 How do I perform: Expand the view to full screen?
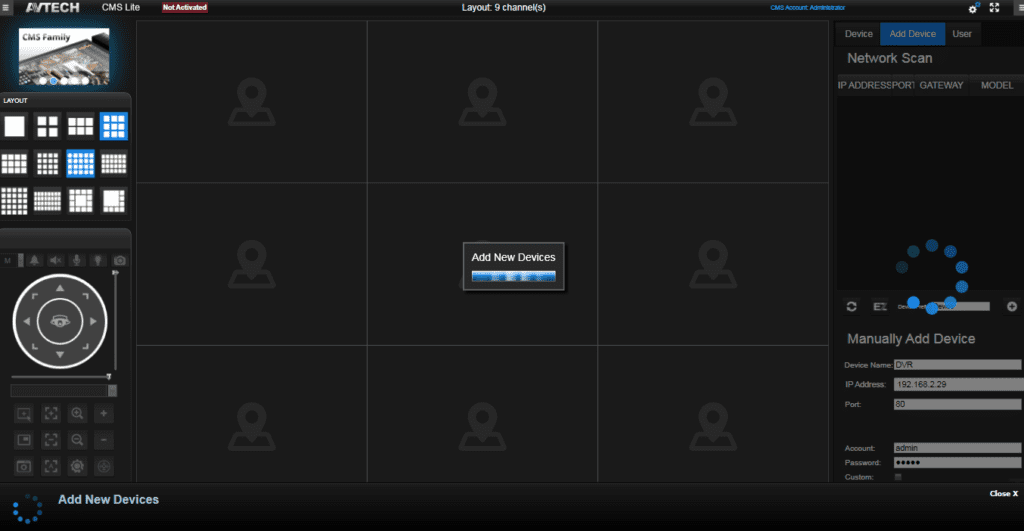(x=995, y=8)
